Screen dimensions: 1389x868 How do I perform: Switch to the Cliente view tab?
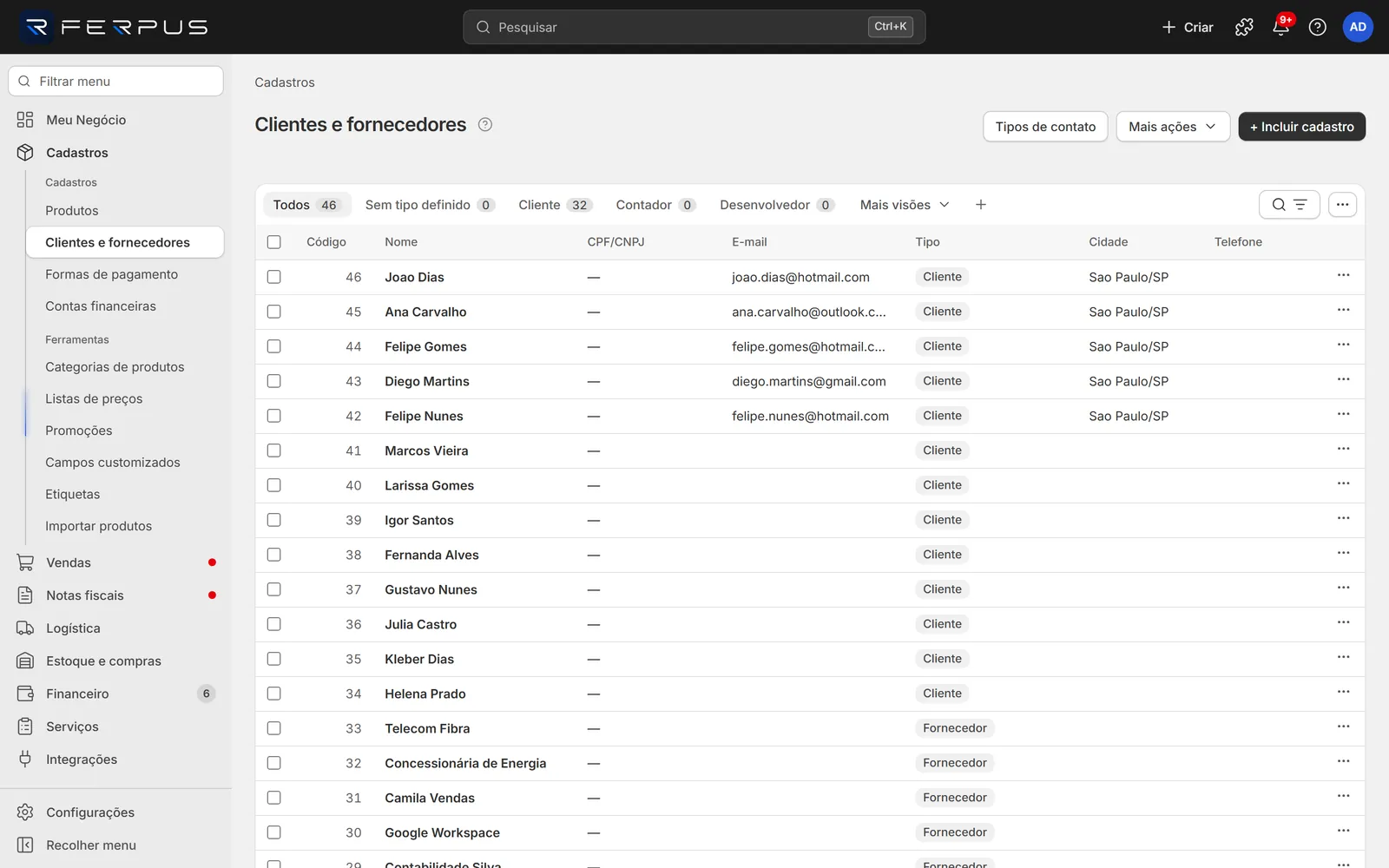pyautogui.click(x=555, y=205)
